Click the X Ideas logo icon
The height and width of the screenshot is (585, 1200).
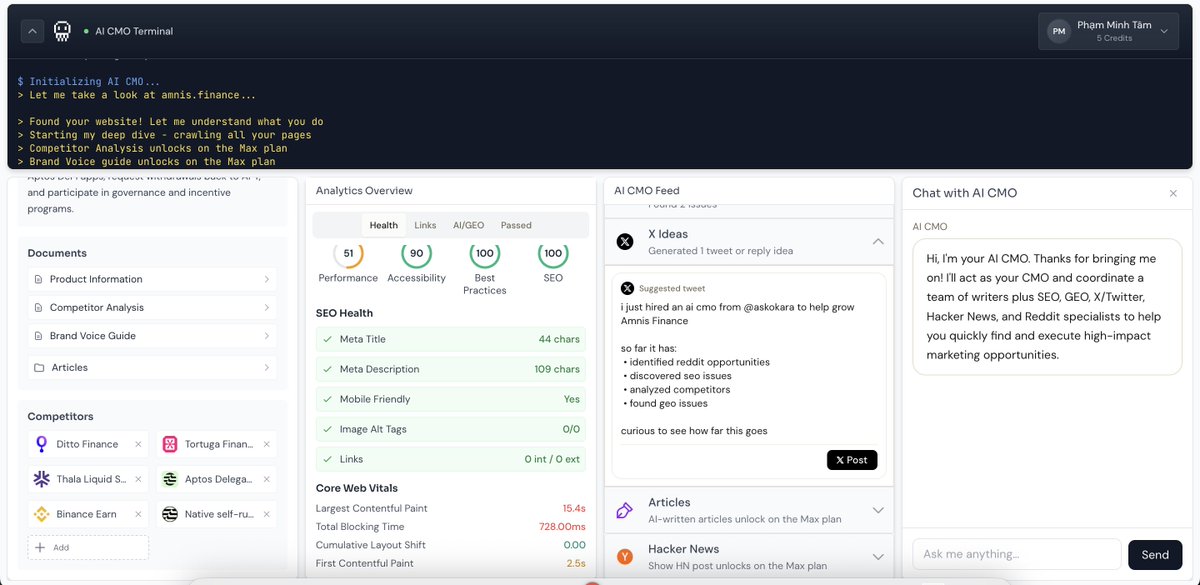(625, 242)
